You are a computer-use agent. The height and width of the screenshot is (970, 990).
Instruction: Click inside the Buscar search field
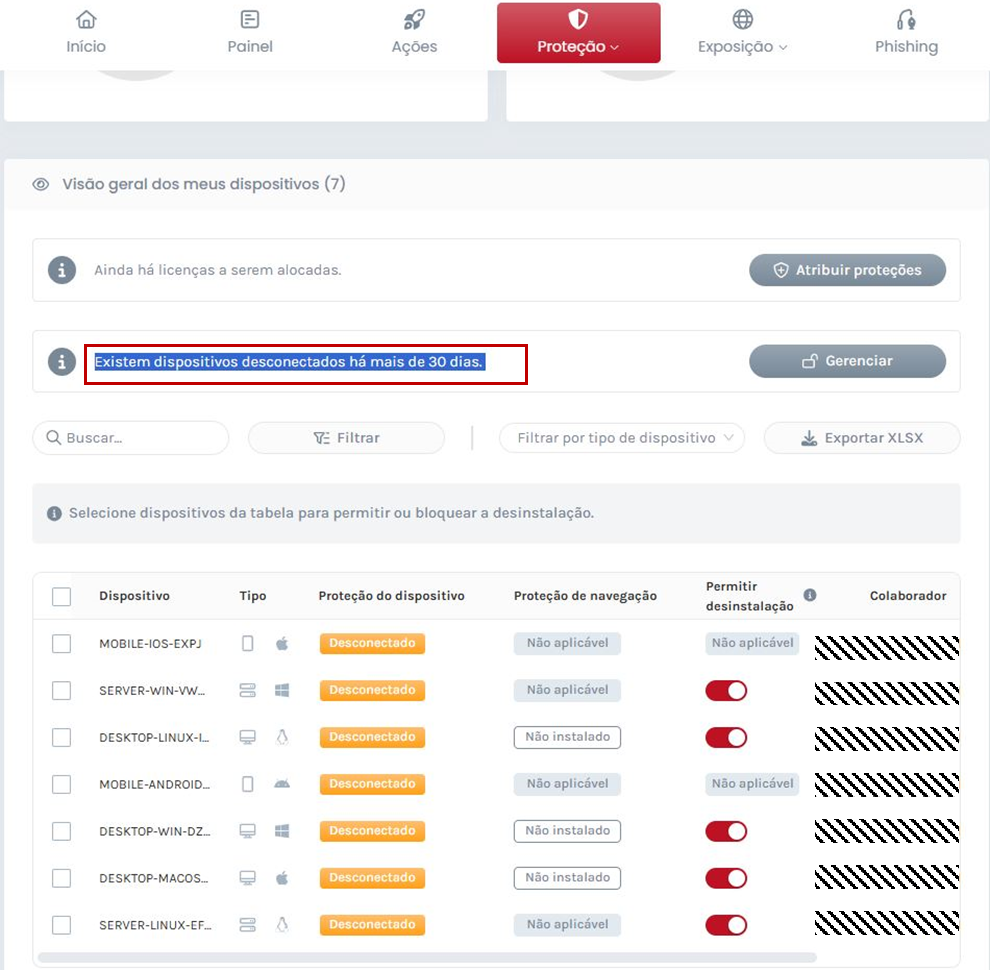[x=130, y=437]
